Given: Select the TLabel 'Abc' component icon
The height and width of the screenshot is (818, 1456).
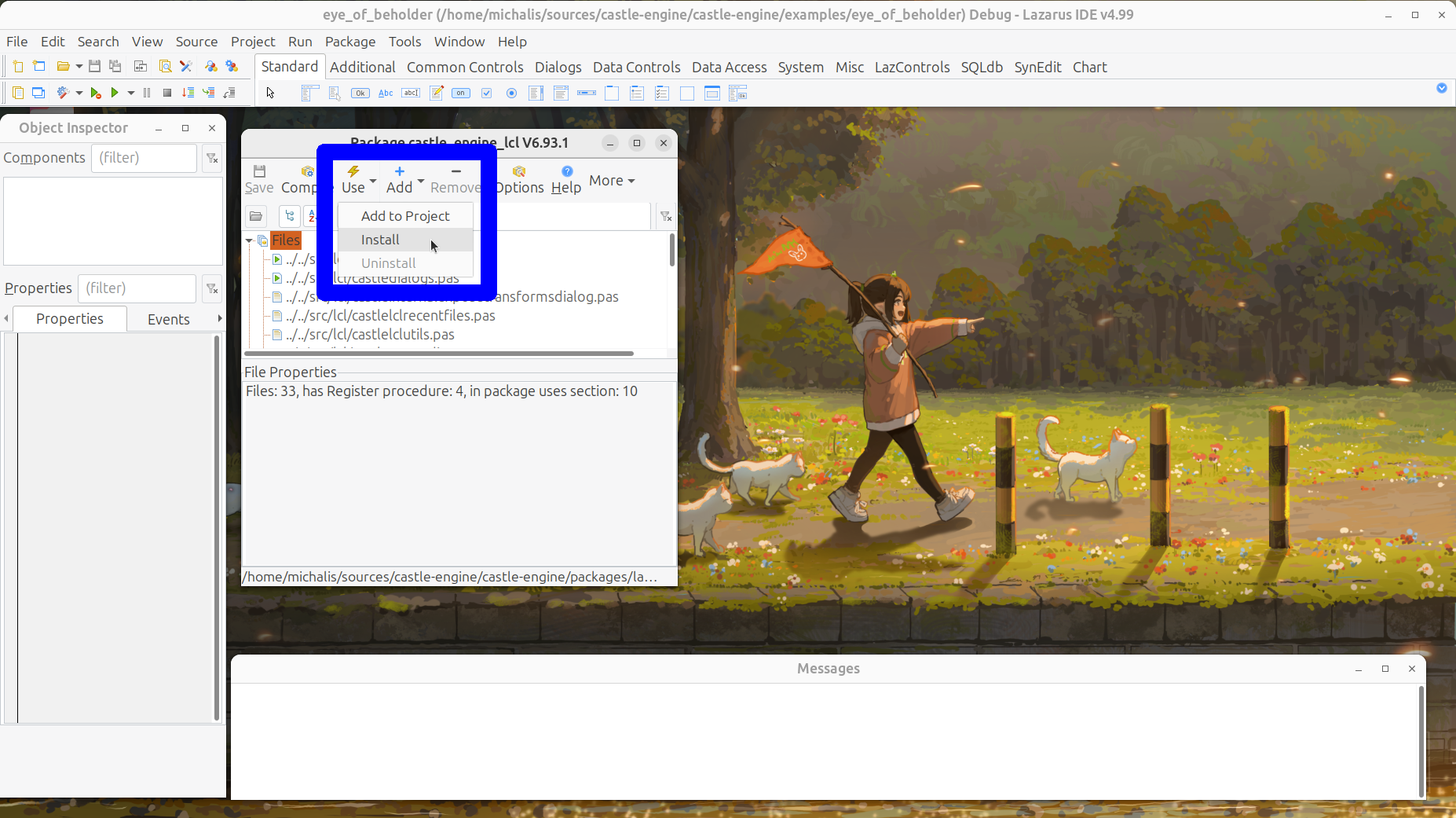Looking at the screenshot, I should coord(386,94).
